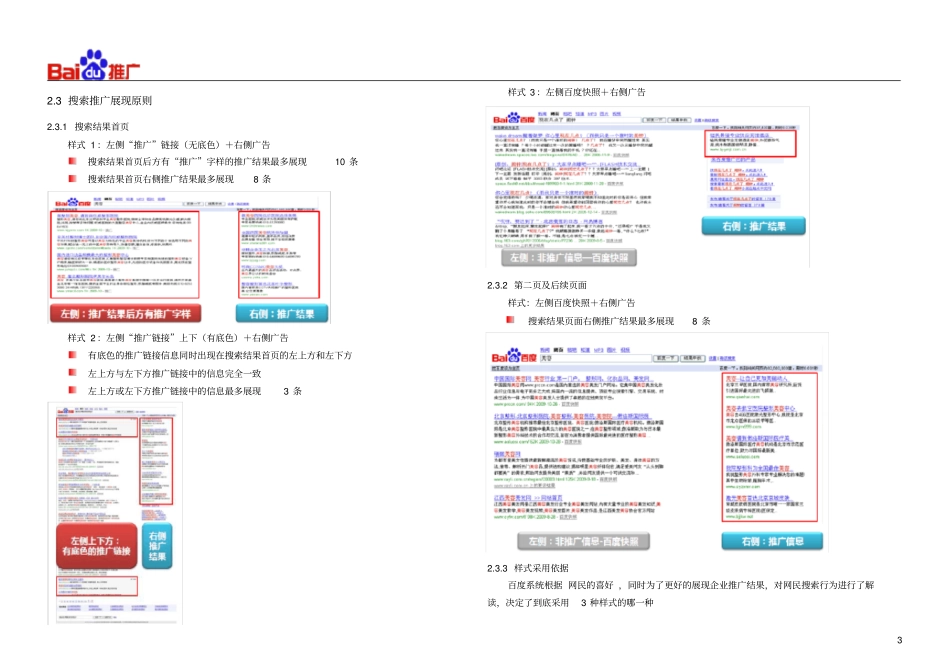Image resolution: width=950 pixels, height=672 pixels.
Task: Open the 样式 1 search results screenshot
Action: [189, 257]
